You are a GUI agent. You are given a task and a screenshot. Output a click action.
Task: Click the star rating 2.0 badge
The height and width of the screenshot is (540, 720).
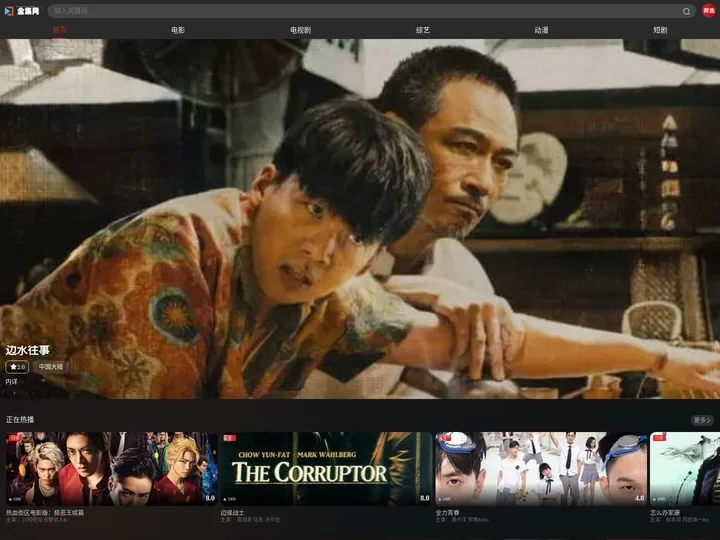click(x=17, y=367)
